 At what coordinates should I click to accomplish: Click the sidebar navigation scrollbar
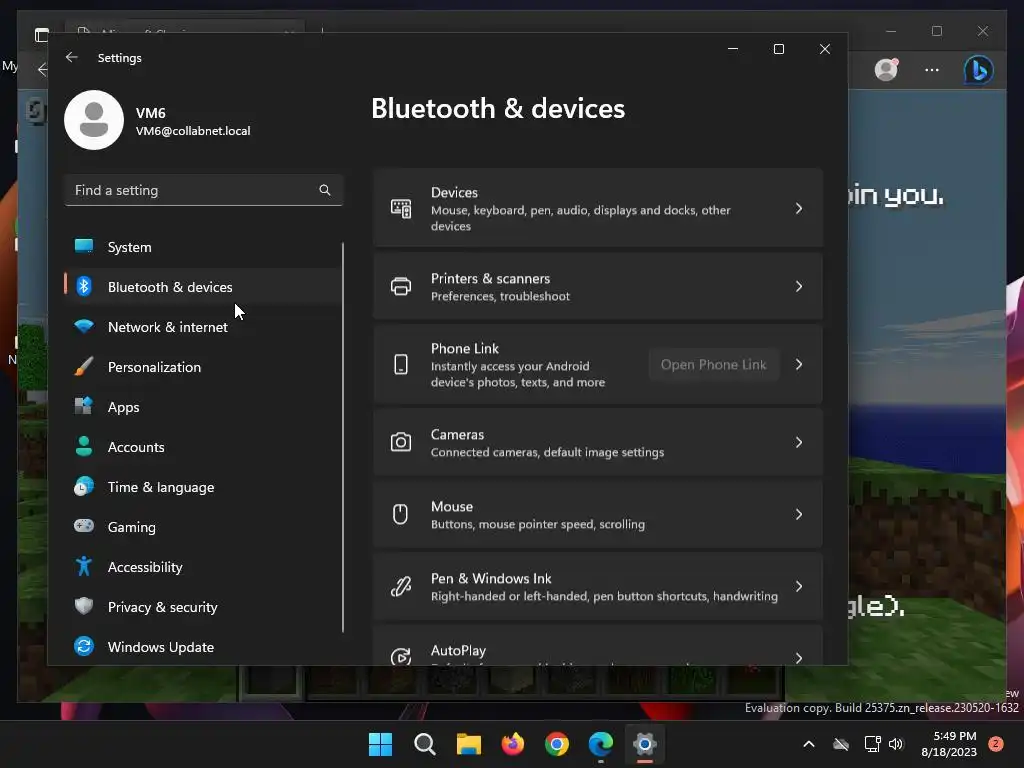click(x=343, y=438)
